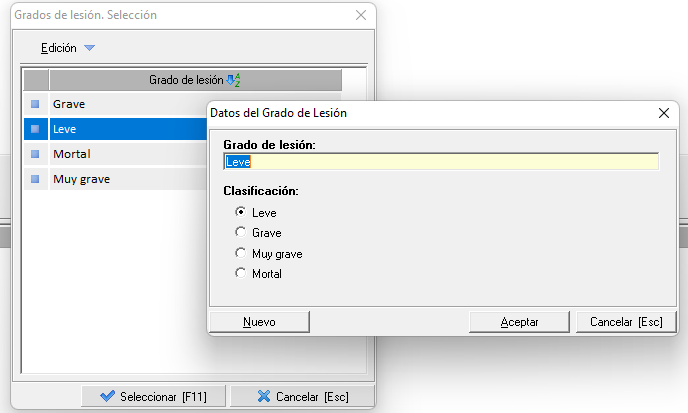Viewport: 688px width, 413px height.
Task: Choose the Mortal radio option
Action: tap(240, 273)
